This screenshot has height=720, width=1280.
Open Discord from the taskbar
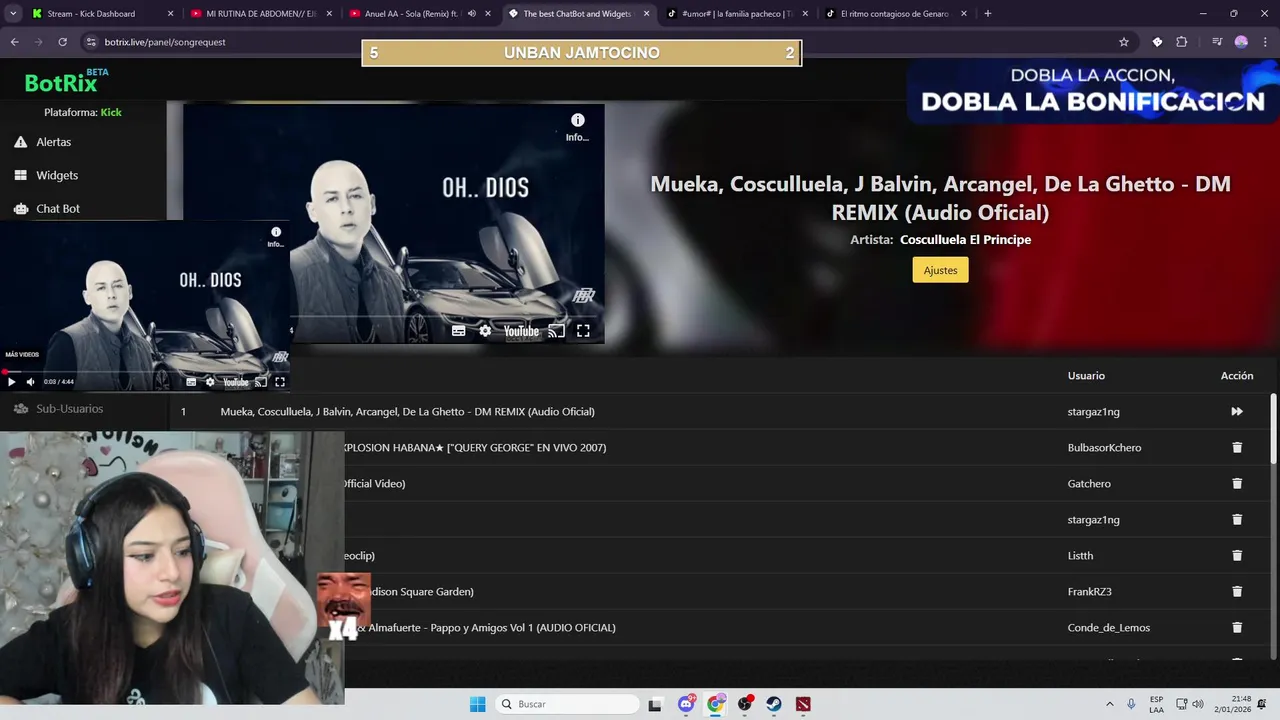pos(686,704)
